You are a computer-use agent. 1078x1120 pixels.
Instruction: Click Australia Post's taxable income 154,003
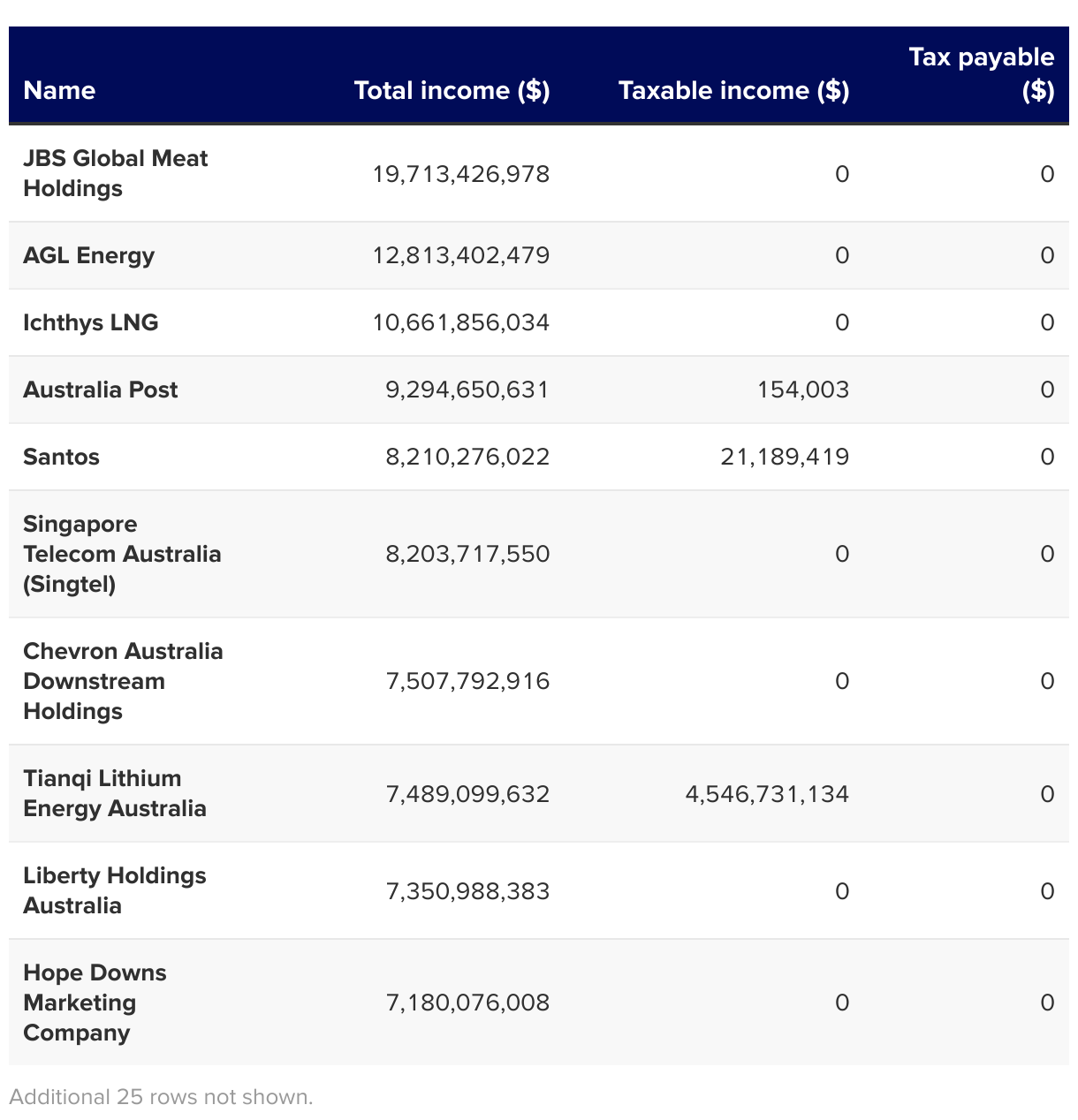coord(802,390)
